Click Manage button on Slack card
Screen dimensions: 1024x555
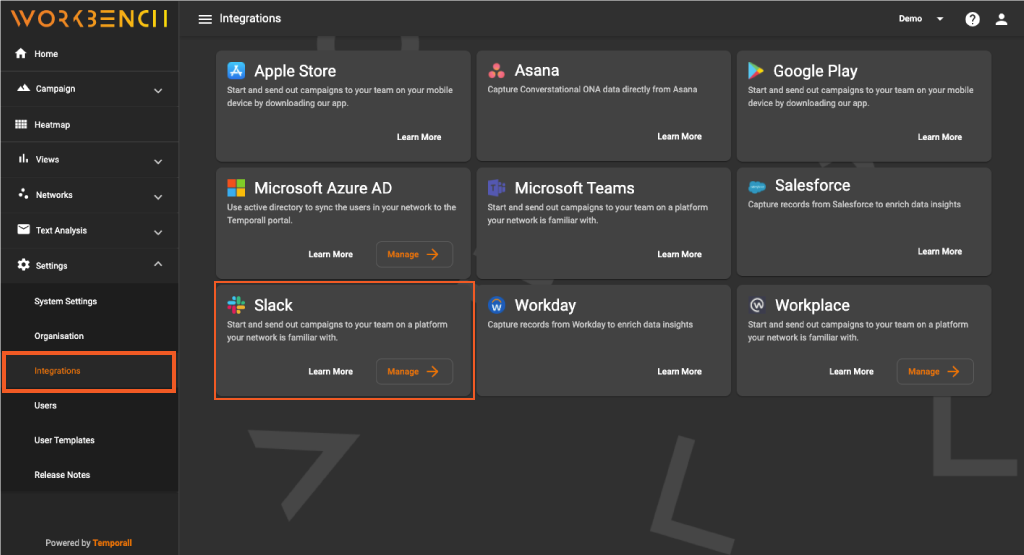pos(414,372)
